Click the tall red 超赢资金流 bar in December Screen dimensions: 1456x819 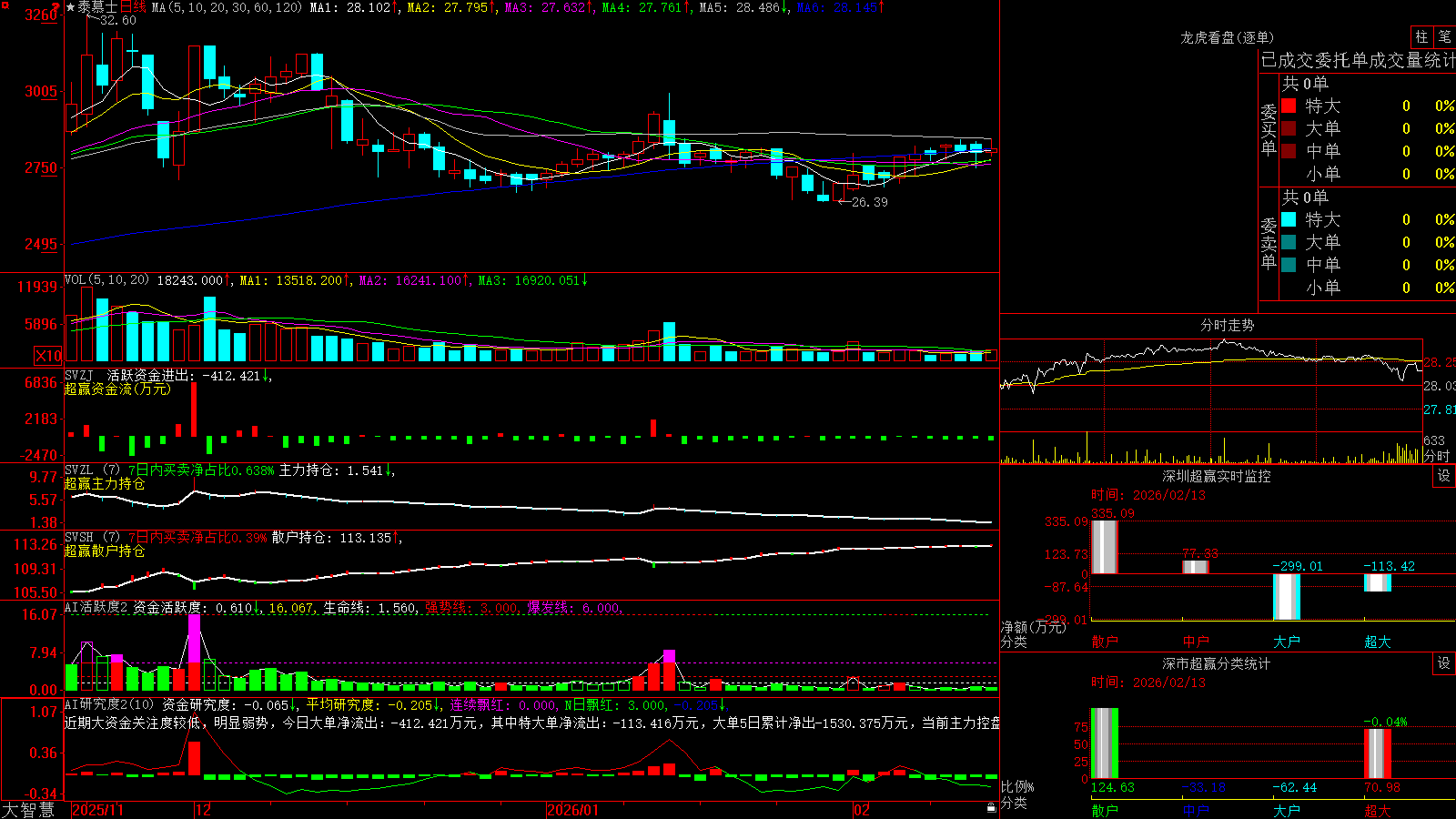[x=194, y=409]
